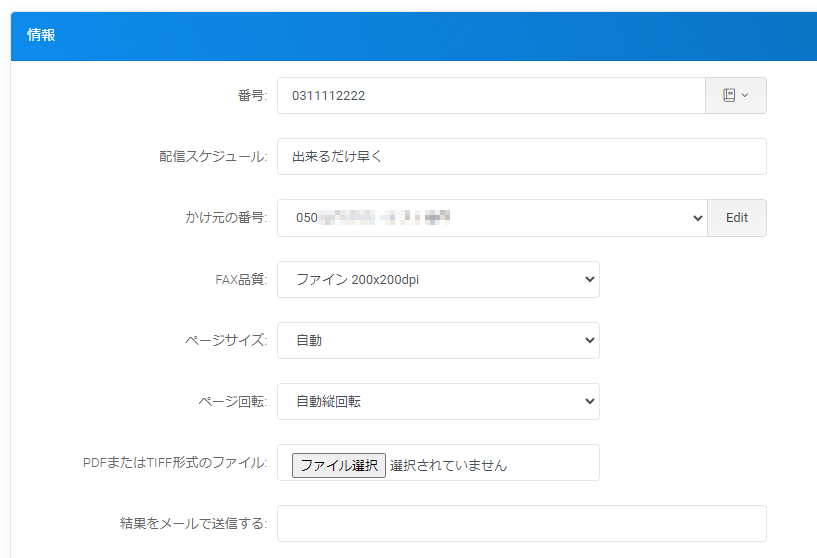Image resolution: width=817 pixels, height=558 pixels.
Task: Click the 結果をメールで送信する: label
Action: click(x=192, y=523)
